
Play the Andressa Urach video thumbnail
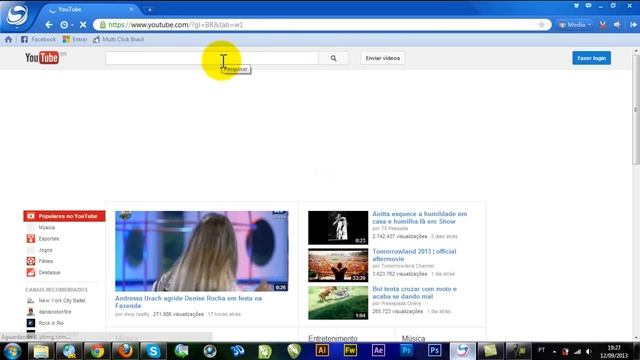202,251
